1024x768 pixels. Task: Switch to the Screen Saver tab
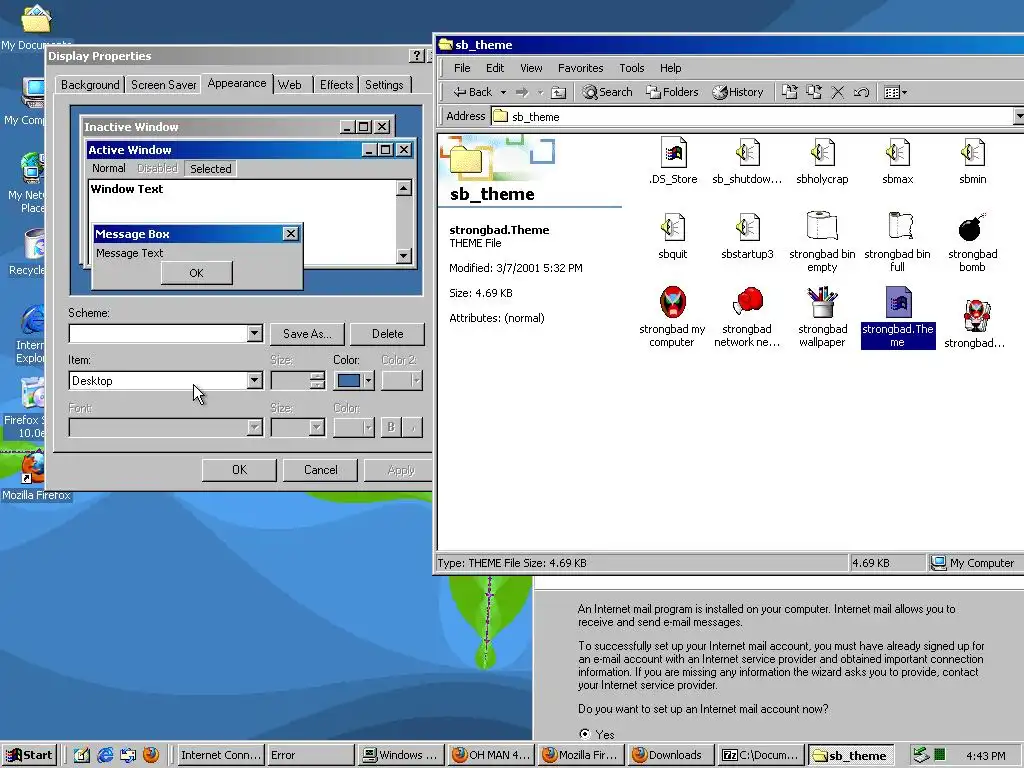(163, 85)
